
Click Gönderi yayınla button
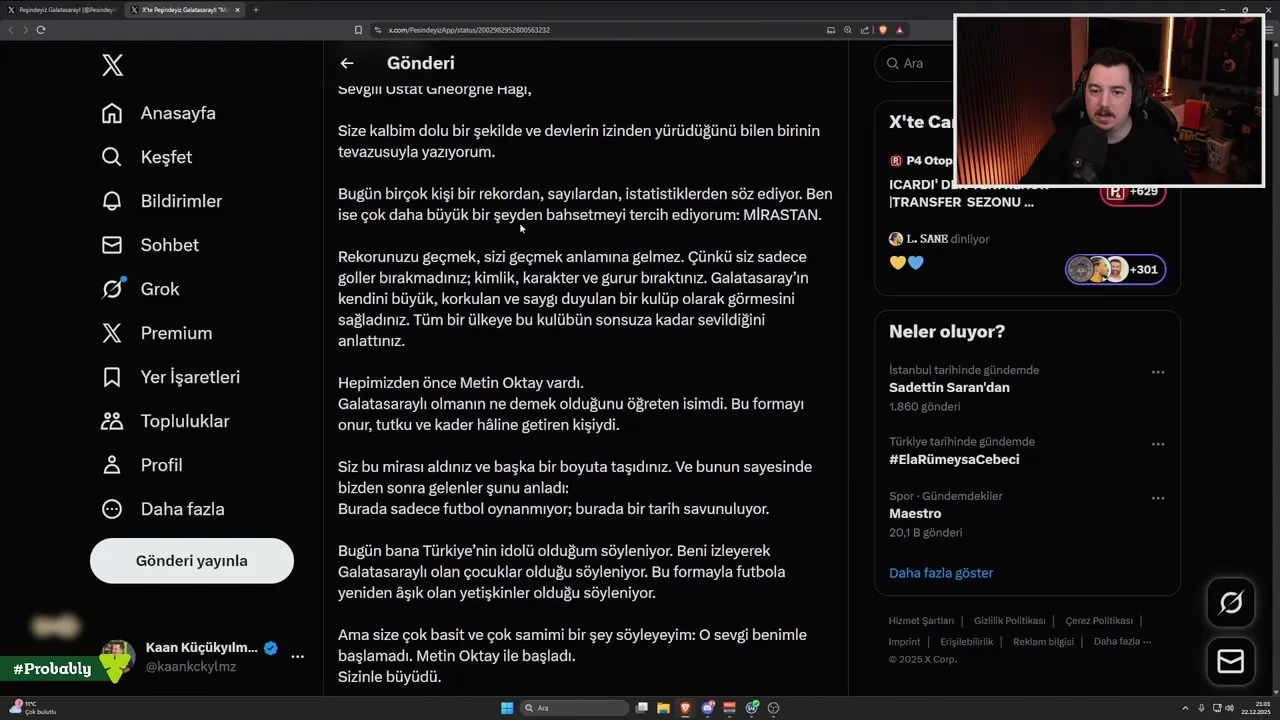coord(192,561)
